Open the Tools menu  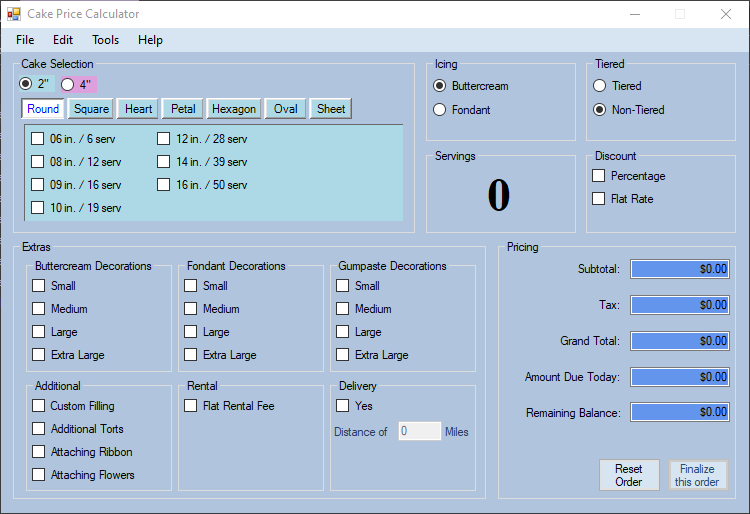(105, 40)
